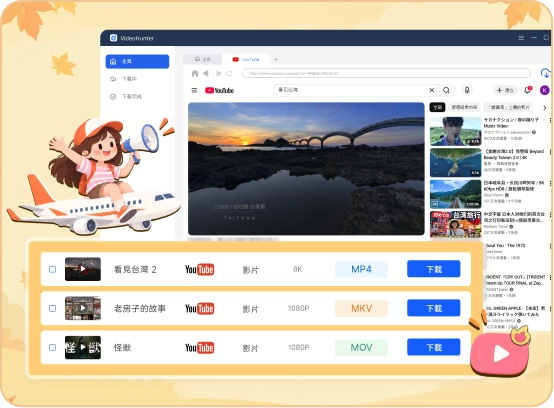Select the 8K quality label
This screenshot has width=554, height=408.
pyautogui.click(x=297, y=269)
